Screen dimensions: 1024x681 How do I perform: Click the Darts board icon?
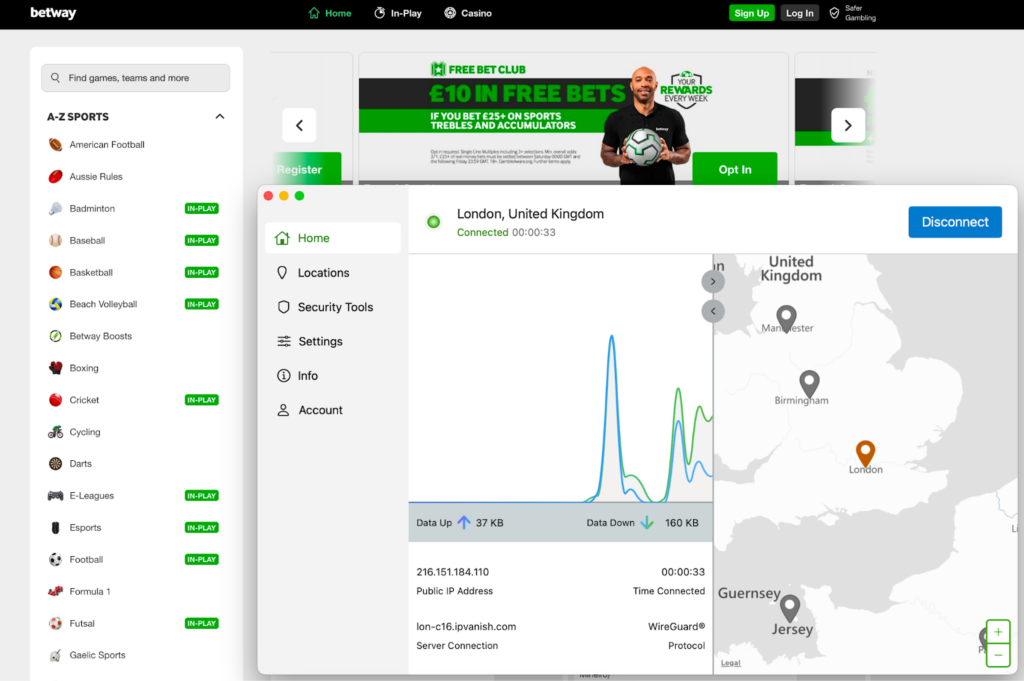click(56, 464)
